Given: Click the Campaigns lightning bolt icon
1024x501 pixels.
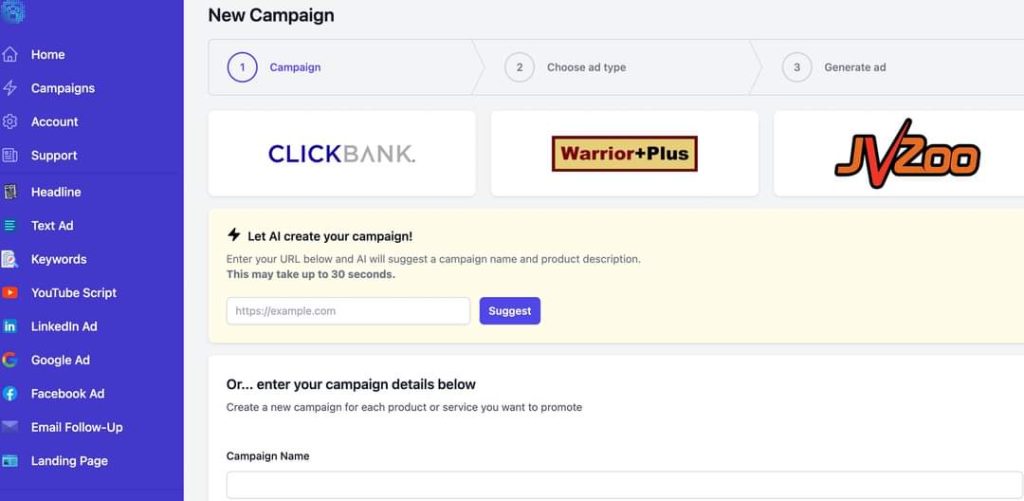Looking at the screenshot, I should point(10,88).
